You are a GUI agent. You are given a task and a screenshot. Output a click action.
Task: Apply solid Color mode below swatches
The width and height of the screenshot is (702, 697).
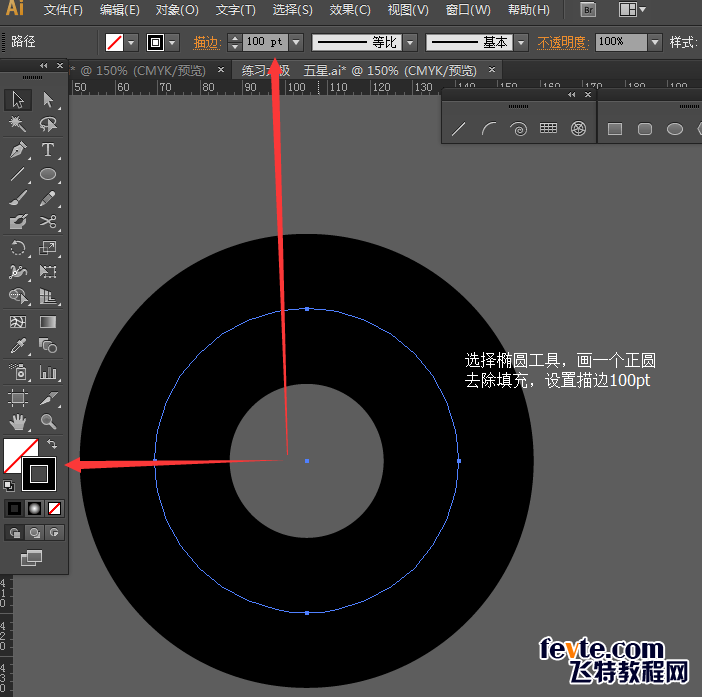(x=14, y=508)
